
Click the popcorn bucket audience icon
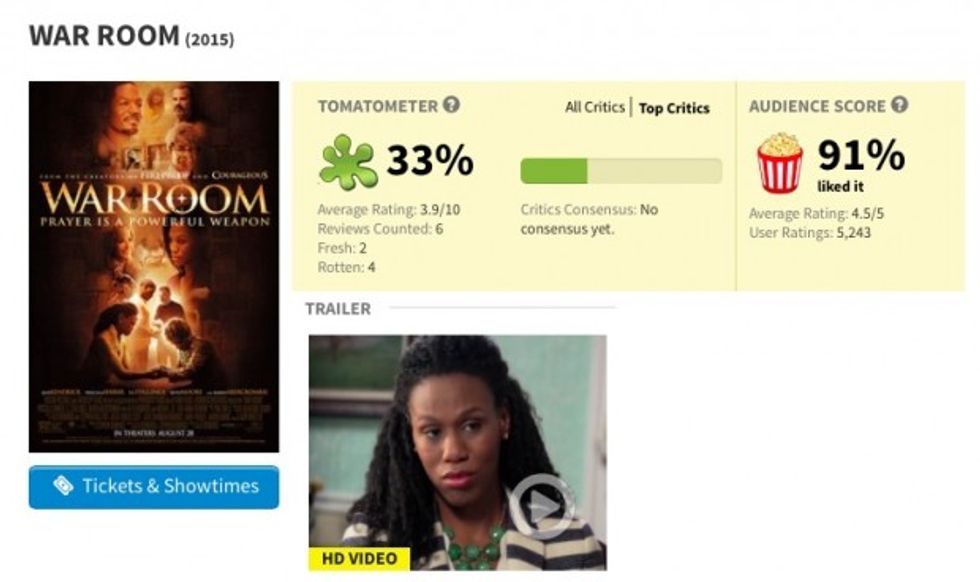[779, 163]
